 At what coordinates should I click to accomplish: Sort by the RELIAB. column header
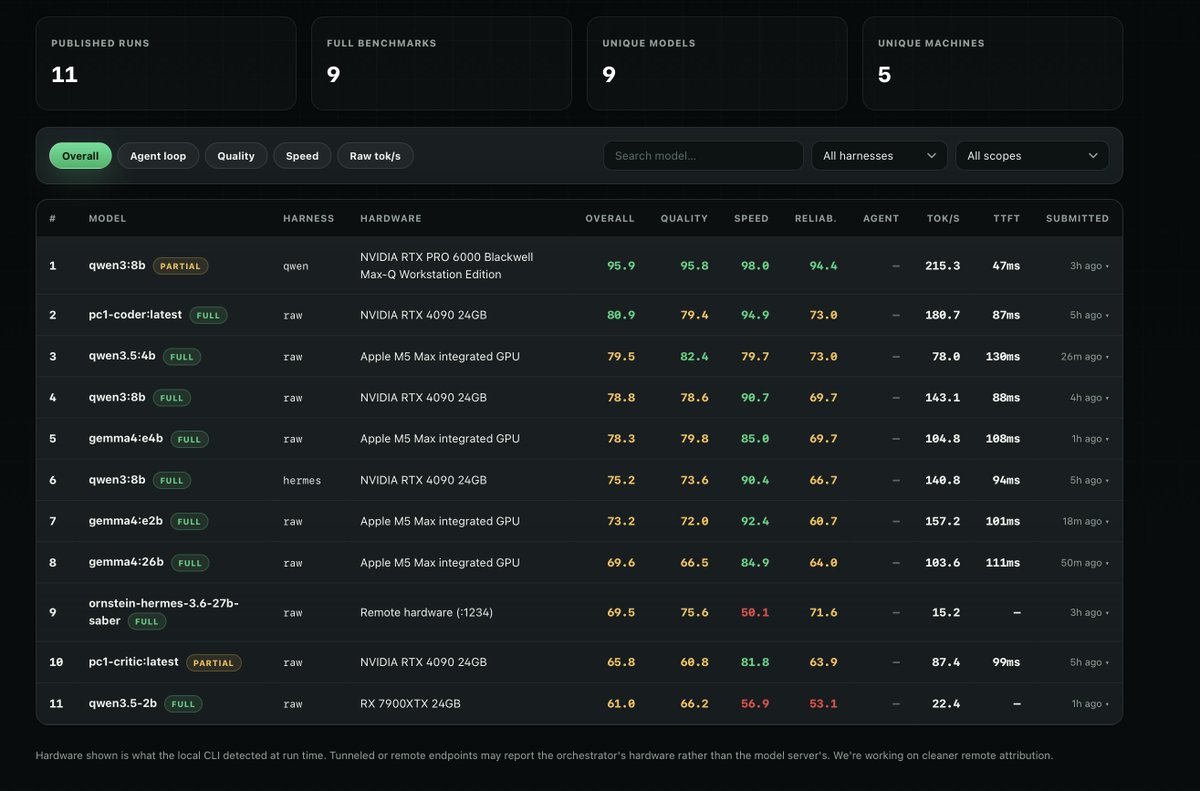click(x=816, y=218)
